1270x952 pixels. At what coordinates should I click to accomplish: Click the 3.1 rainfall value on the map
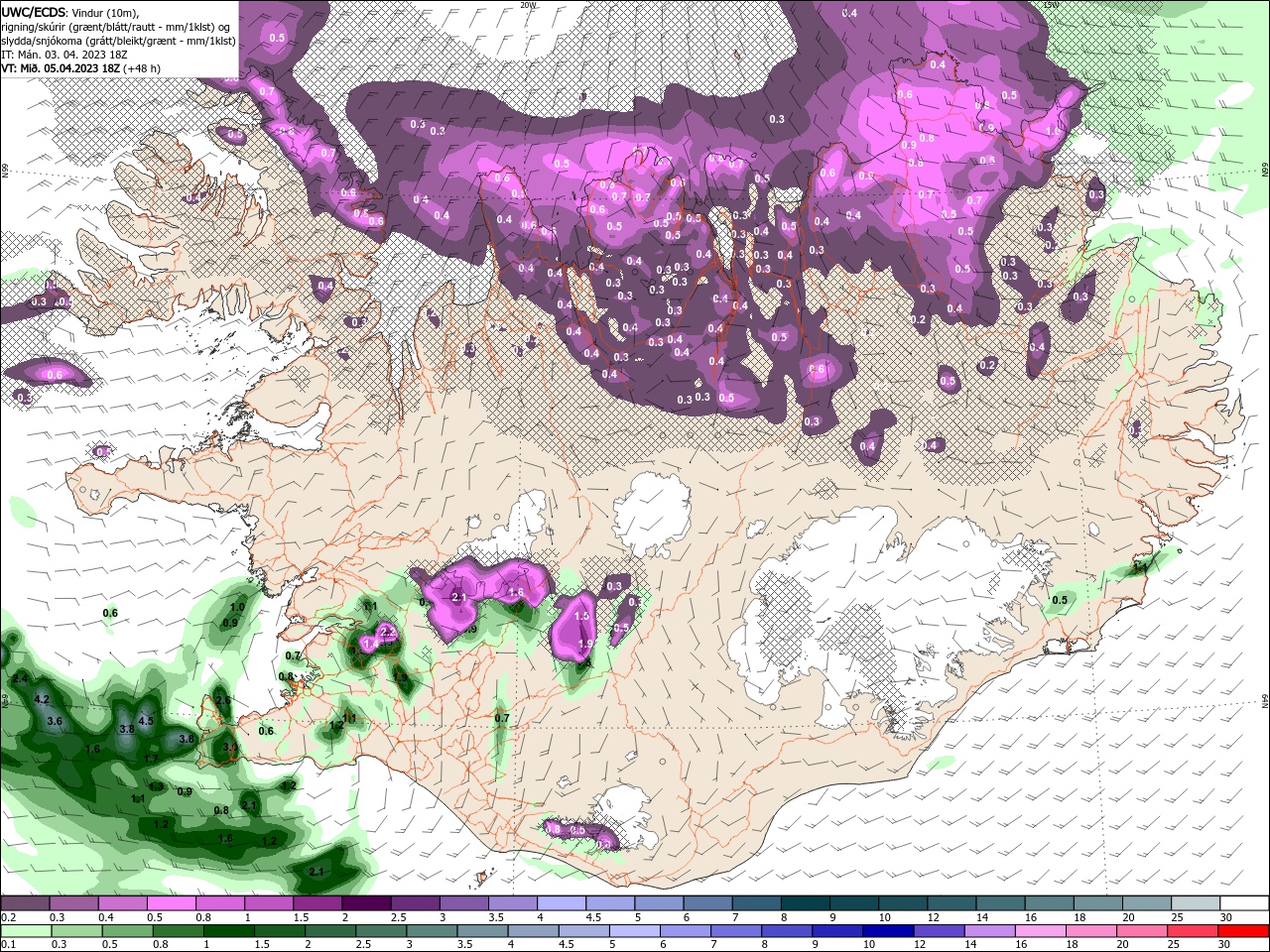coord(229,748)
